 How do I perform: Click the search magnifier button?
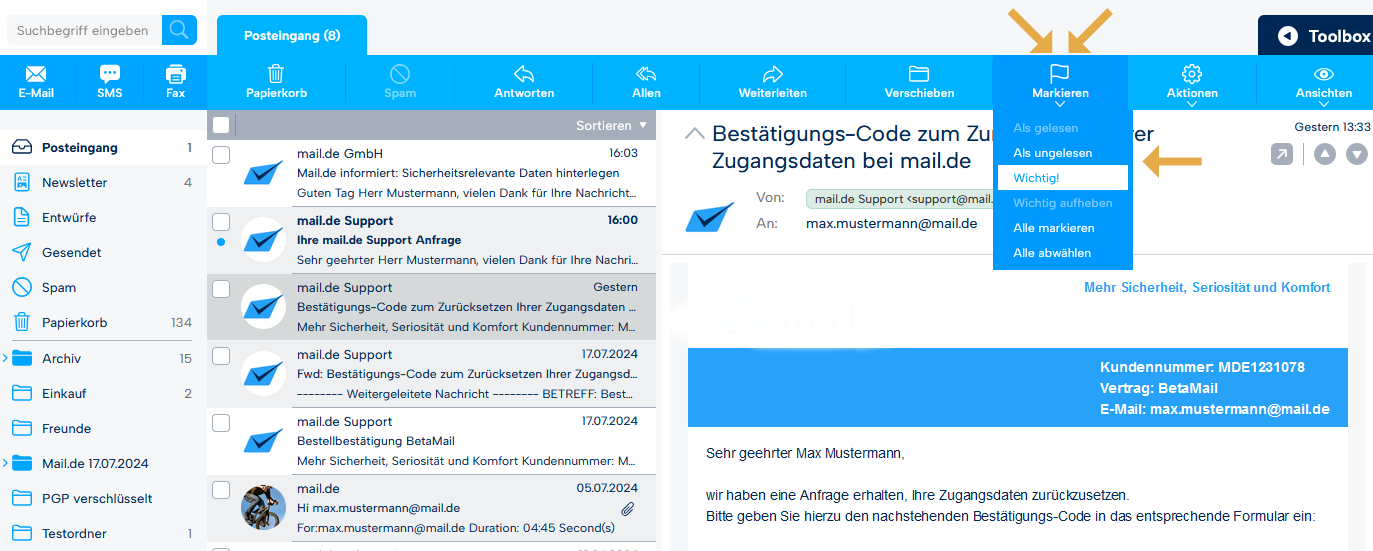point(179,30)
